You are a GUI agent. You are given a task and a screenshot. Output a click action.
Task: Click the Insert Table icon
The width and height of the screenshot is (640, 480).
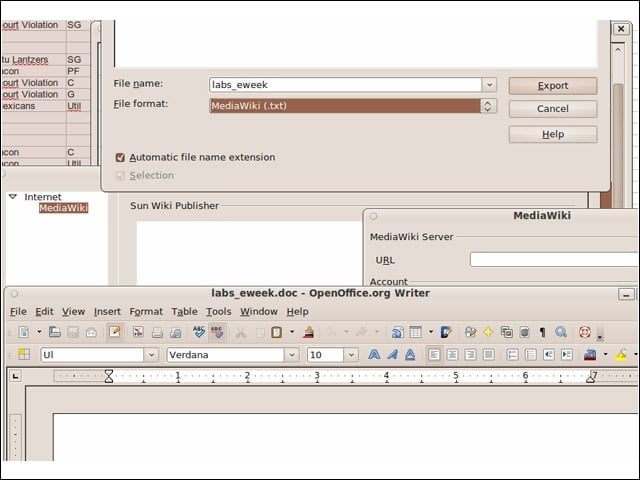point(416,332)
